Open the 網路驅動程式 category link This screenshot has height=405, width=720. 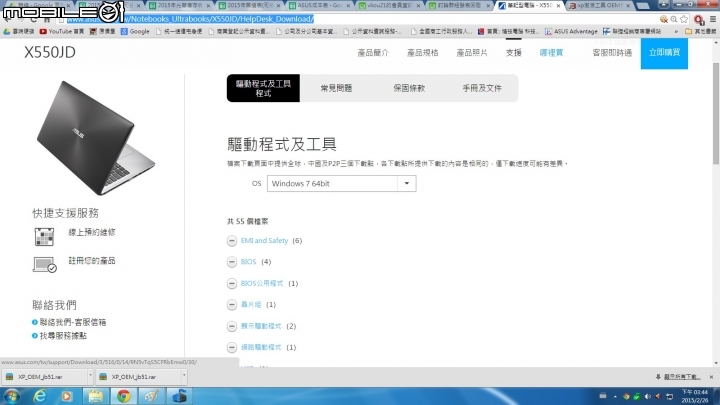(261, 347)
